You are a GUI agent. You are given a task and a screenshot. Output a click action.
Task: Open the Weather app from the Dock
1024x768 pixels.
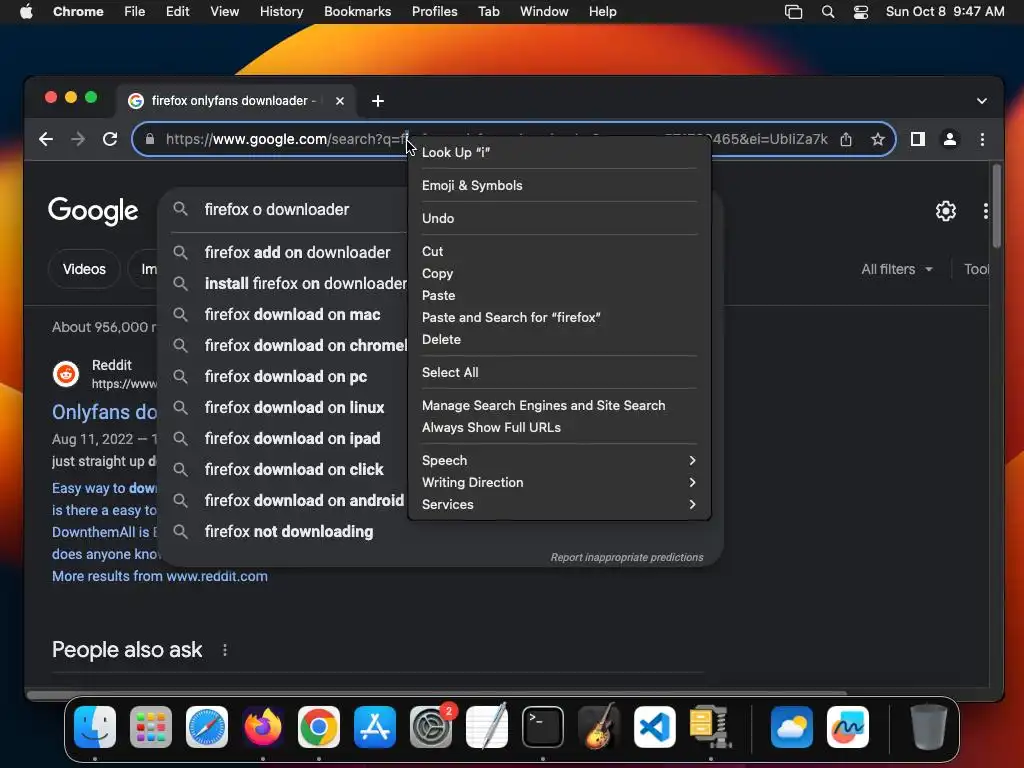pyautogui.click(x=792, y=727)
